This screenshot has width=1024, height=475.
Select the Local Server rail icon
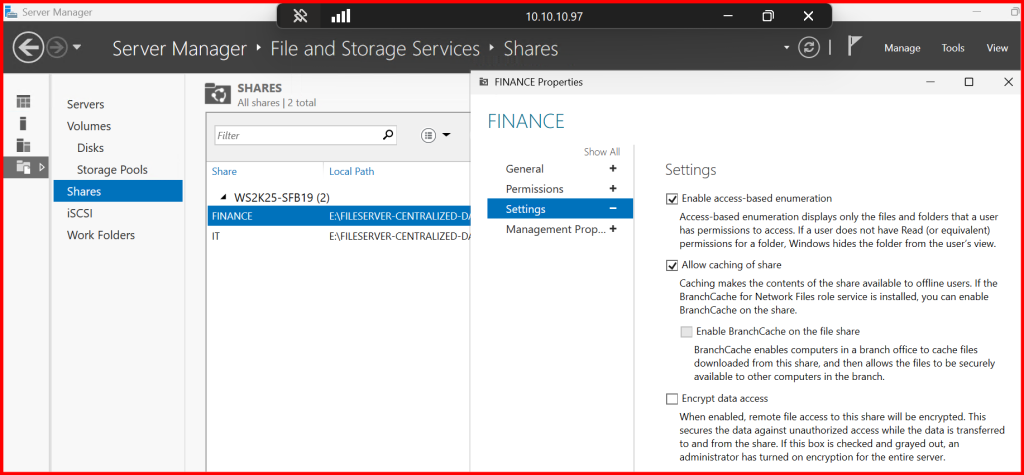(x=23, y=123)
